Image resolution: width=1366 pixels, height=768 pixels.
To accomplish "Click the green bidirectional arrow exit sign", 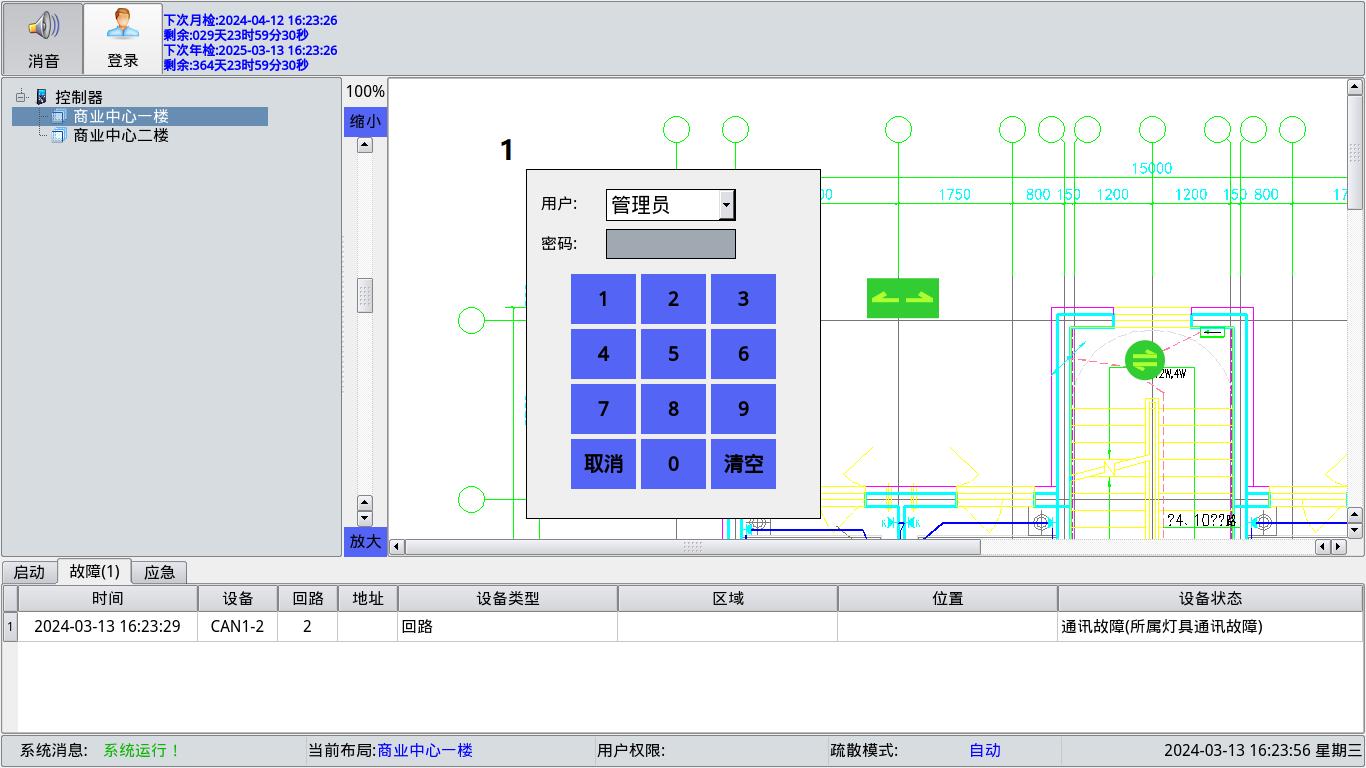I will point(902,298).
